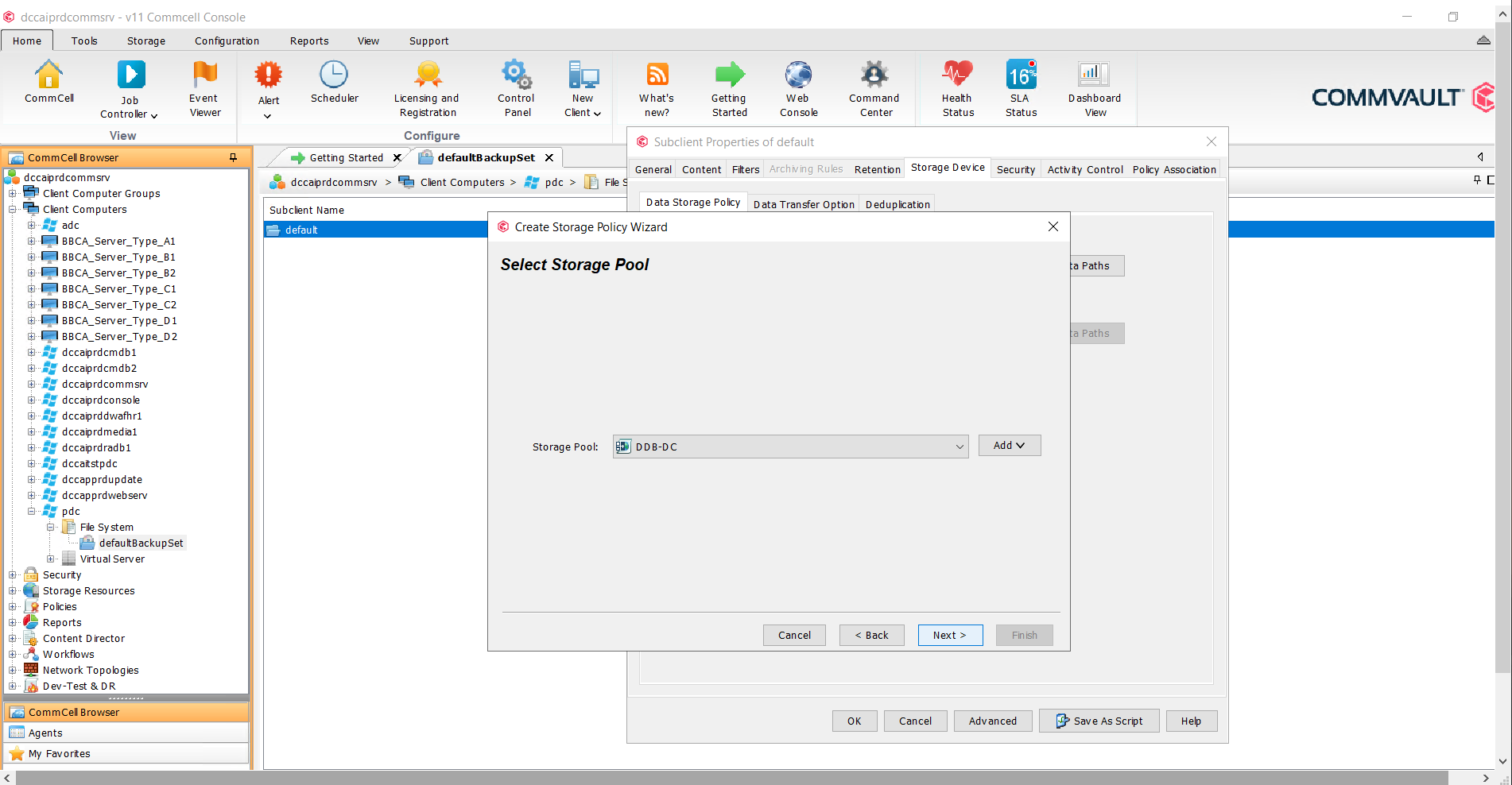
Task: Open the Add dropdown for storage pool
Action: click(x=1010, y=446)
